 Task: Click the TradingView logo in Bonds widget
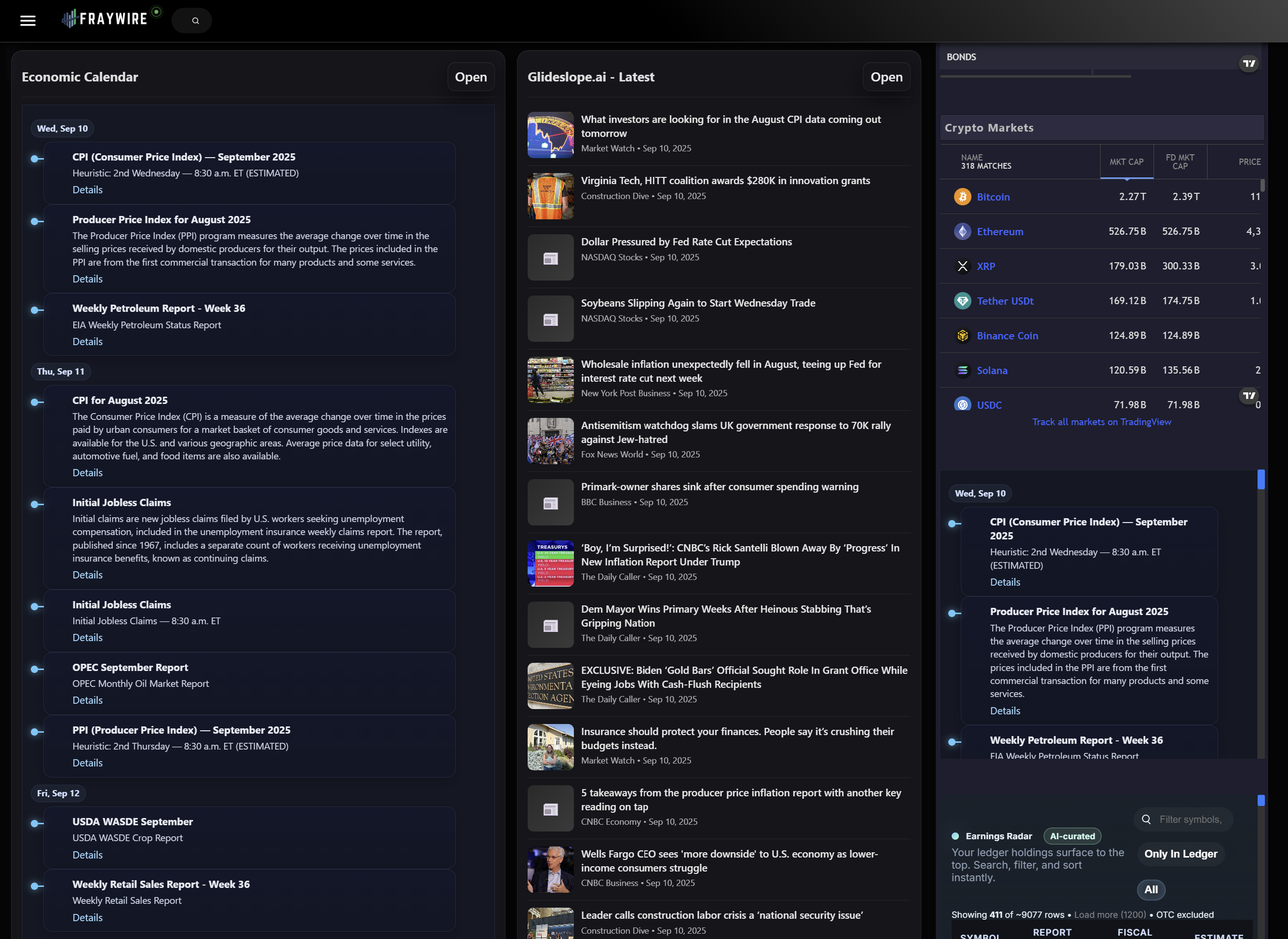tap(1249, 63)
